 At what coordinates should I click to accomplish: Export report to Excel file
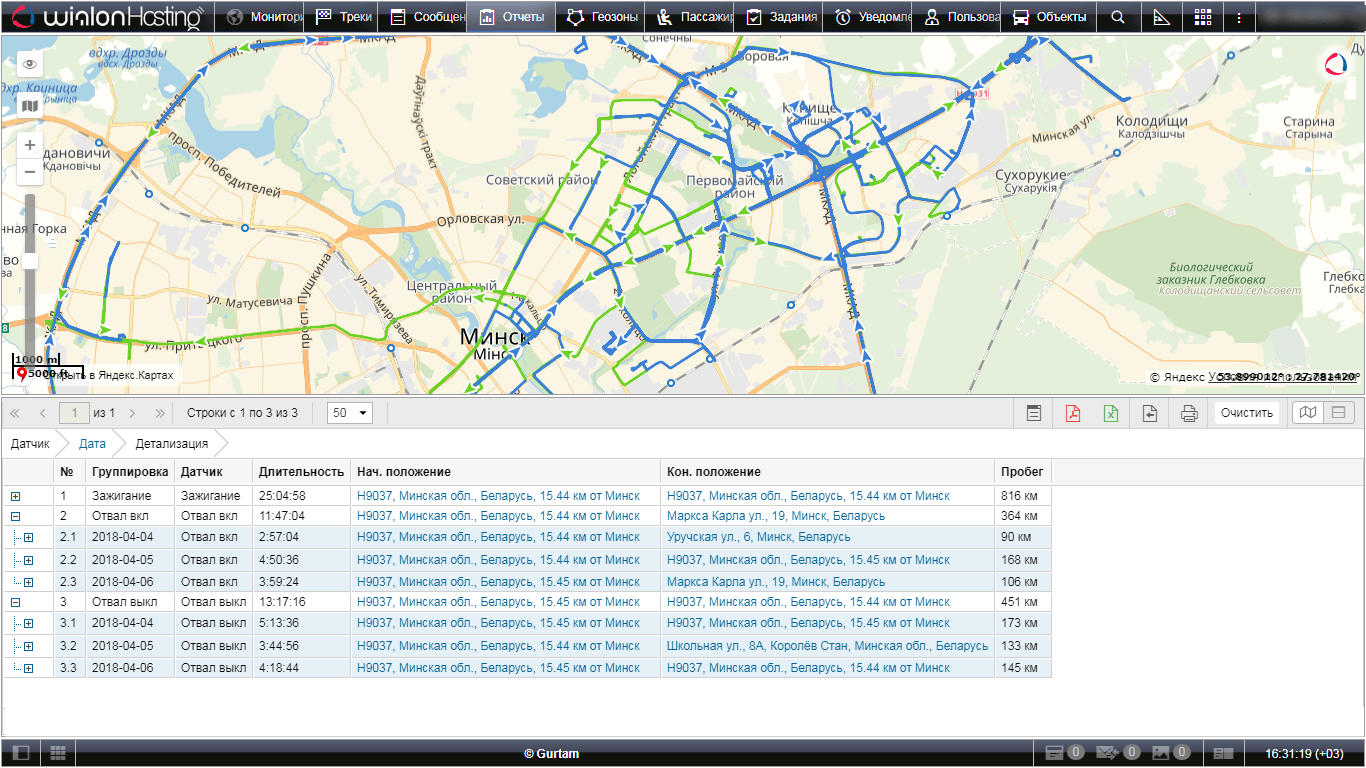pos(1111,413)
